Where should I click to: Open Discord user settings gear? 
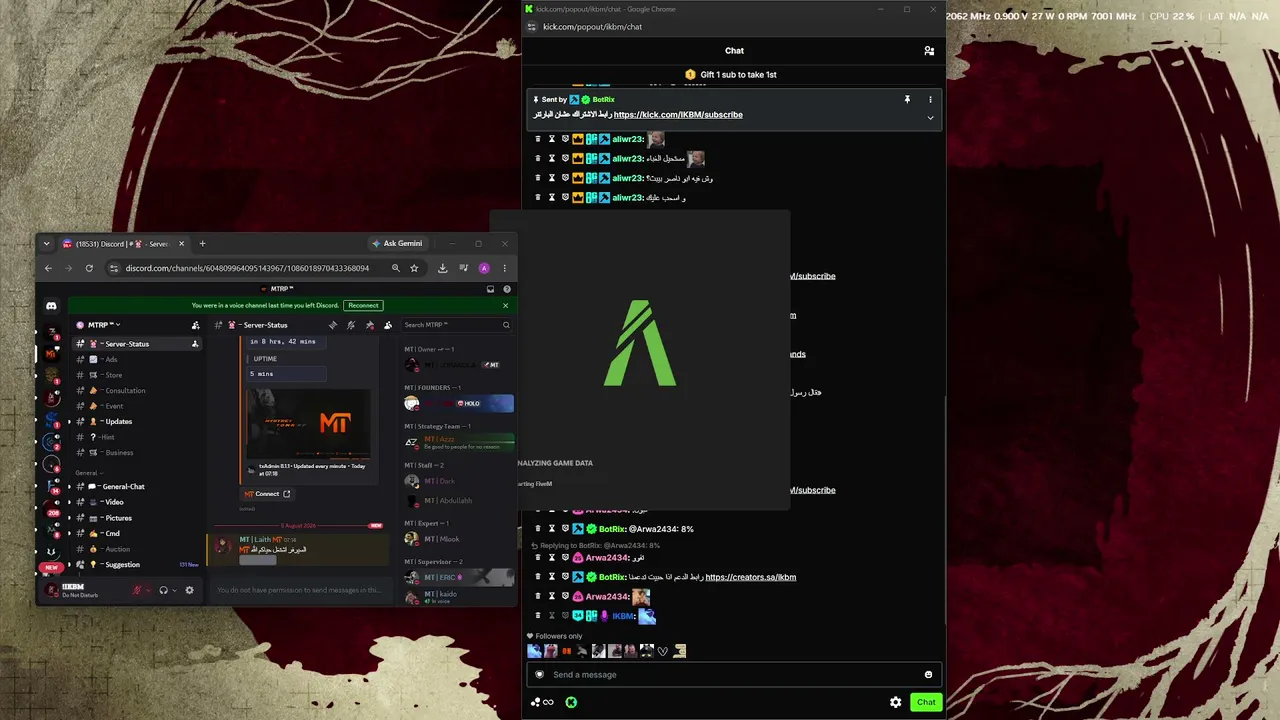click(x=189, y=590)
